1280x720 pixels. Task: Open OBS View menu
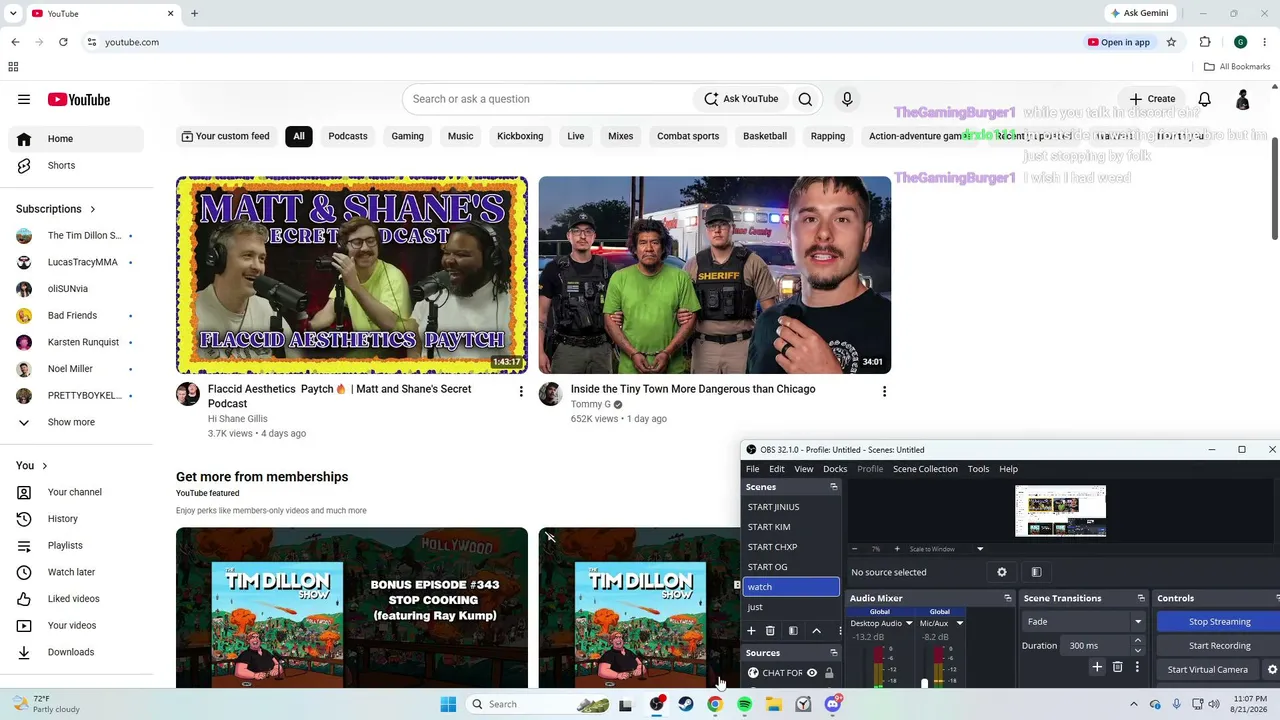[x=804, y=469]
